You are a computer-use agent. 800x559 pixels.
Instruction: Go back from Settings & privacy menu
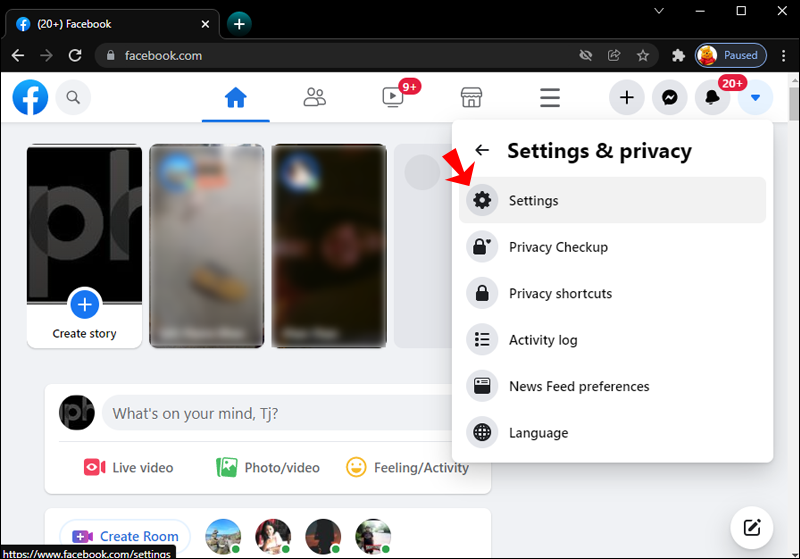pos(482,150)
